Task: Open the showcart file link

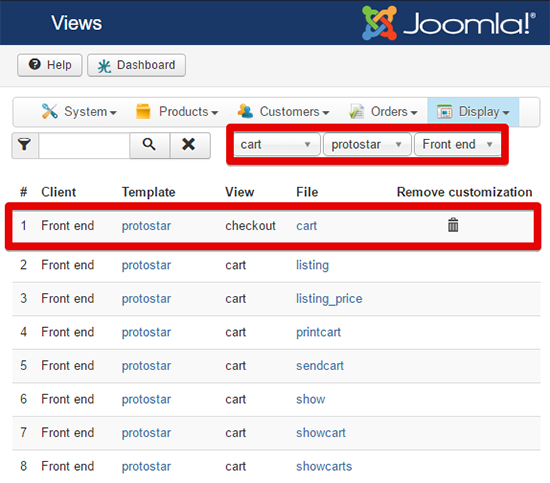Action: pyautogui.click(x=321, y=433)
